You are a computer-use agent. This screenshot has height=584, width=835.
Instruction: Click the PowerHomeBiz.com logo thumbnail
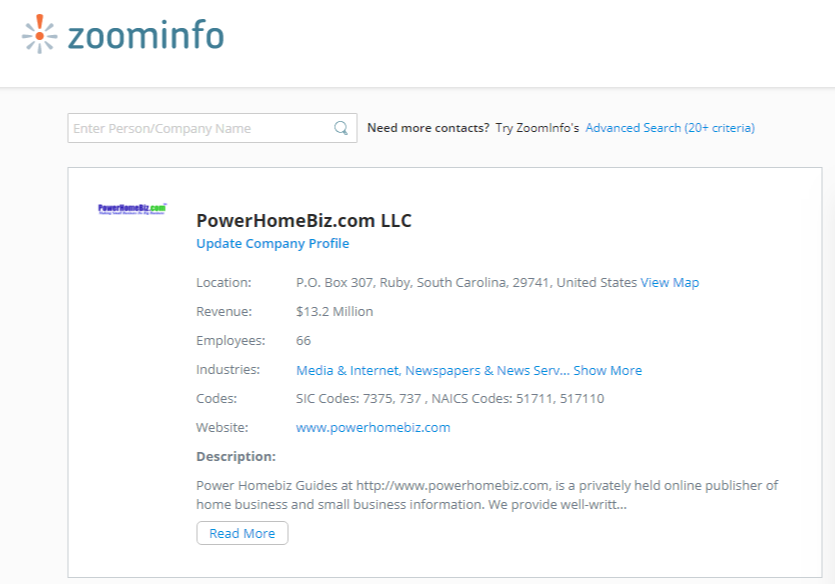(x=132, y=209)
